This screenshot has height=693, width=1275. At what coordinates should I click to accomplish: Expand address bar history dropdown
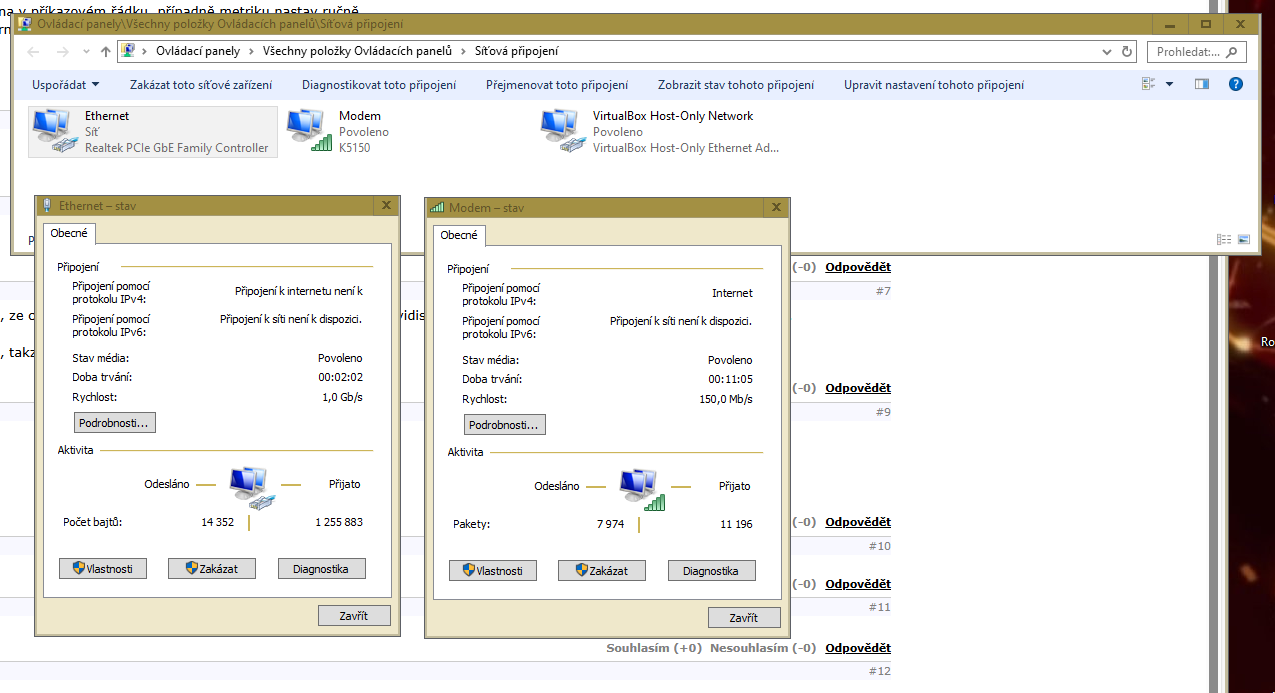(x=1106, y=51)
